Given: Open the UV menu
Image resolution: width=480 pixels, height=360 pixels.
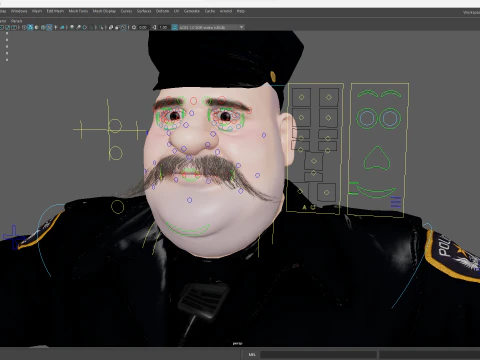Looking at the screenshot, I should [x=176, y=11].
